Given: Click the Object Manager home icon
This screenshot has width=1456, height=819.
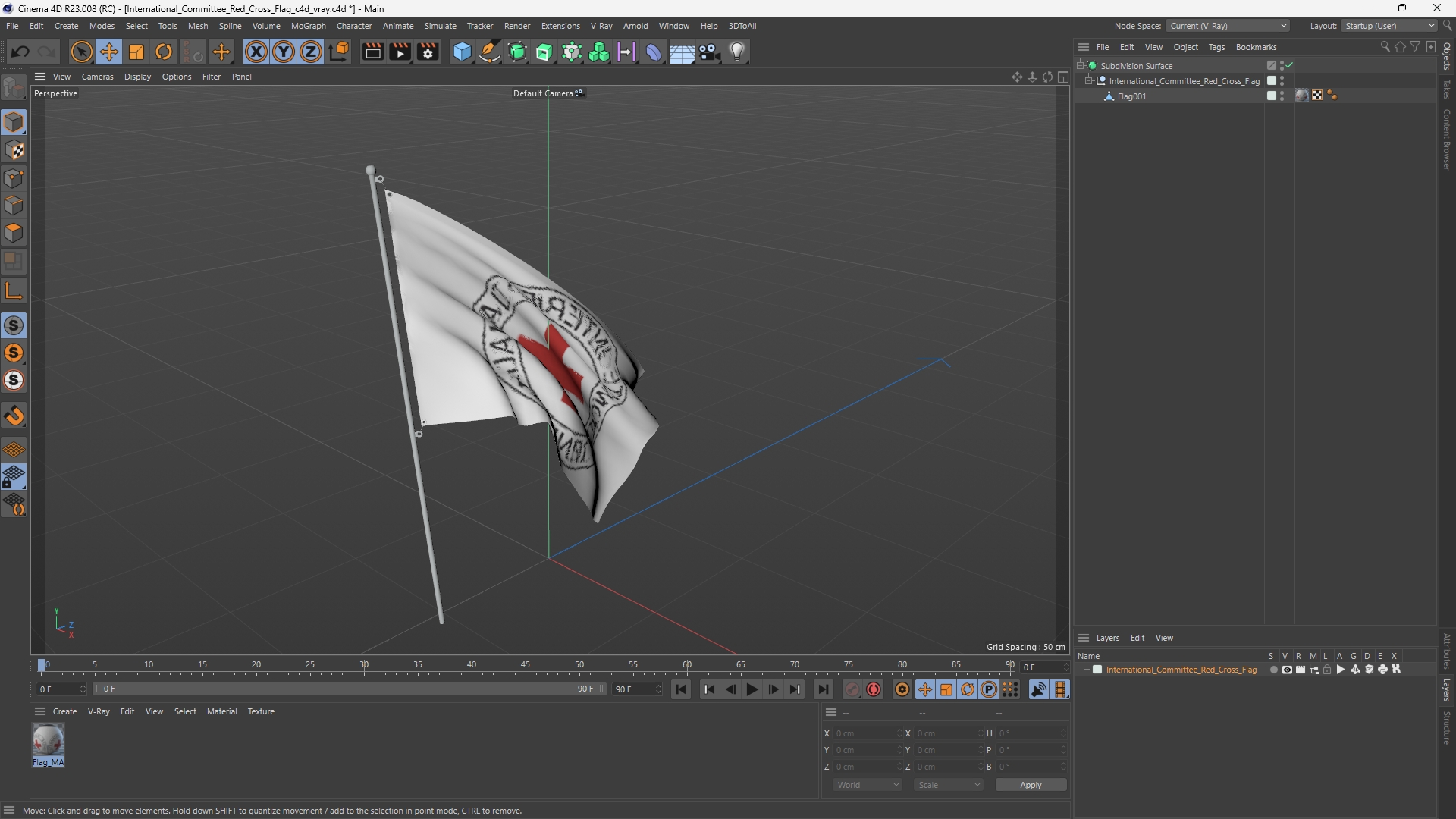Looking at the screenshot, I should click(1400, 47).
